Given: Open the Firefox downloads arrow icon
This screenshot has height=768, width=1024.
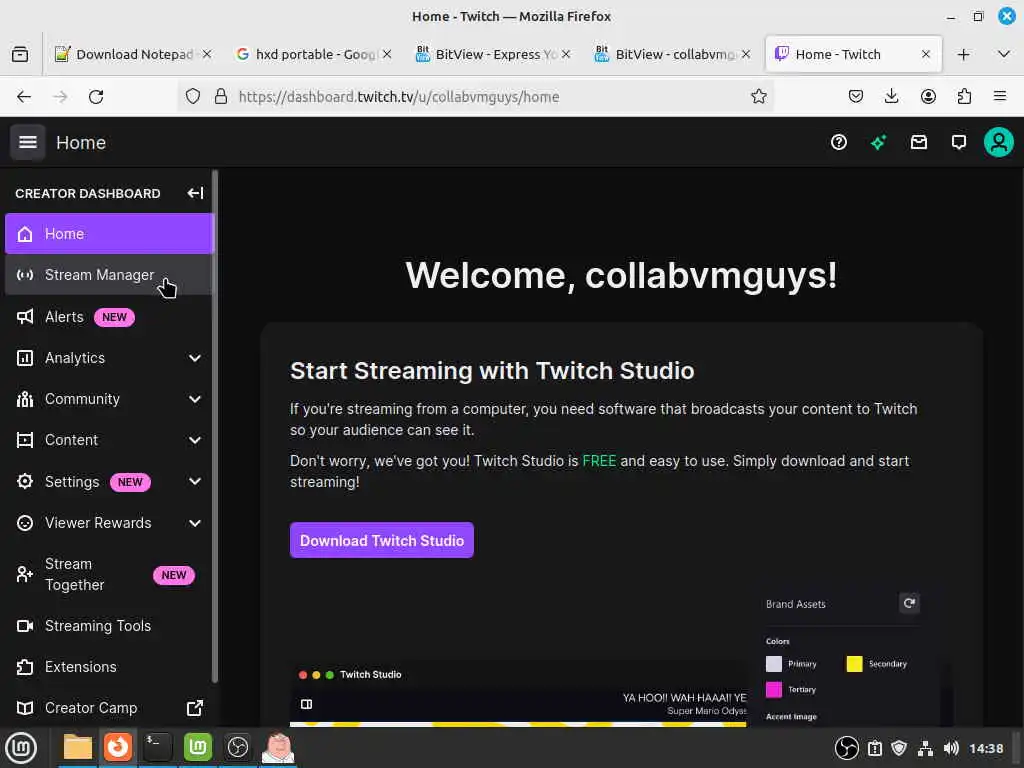Looking at the screenshot, I should (891, 97).
